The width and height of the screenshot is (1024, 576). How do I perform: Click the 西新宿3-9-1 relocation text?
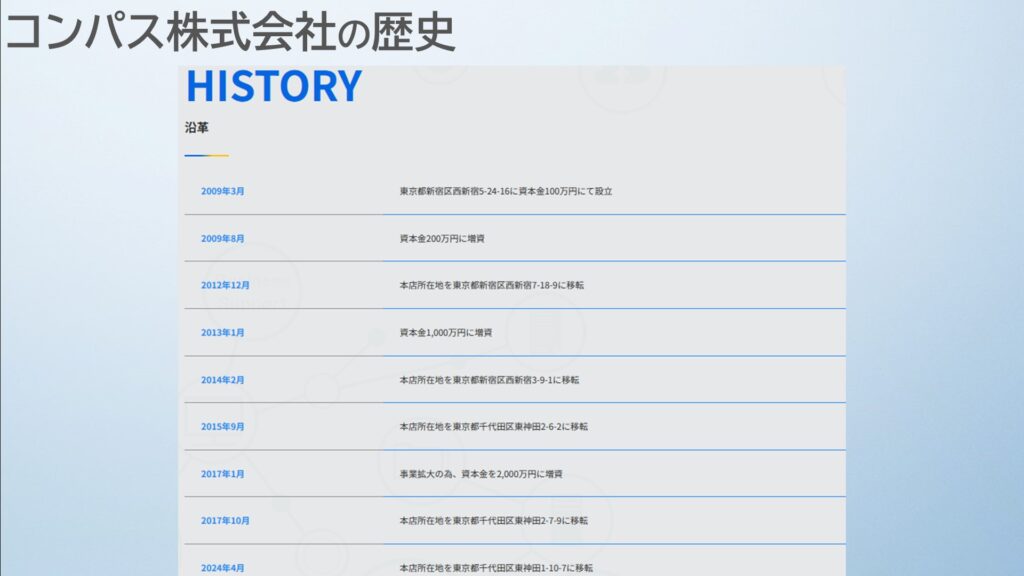point(489,380)
